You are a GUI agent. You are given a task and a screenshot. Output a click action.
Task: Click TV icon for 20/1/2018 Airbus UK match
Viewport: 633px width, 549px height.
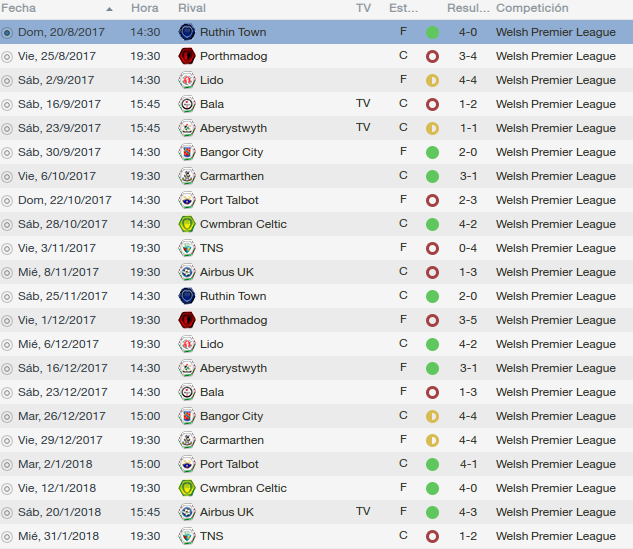click(x=363, y=511)
